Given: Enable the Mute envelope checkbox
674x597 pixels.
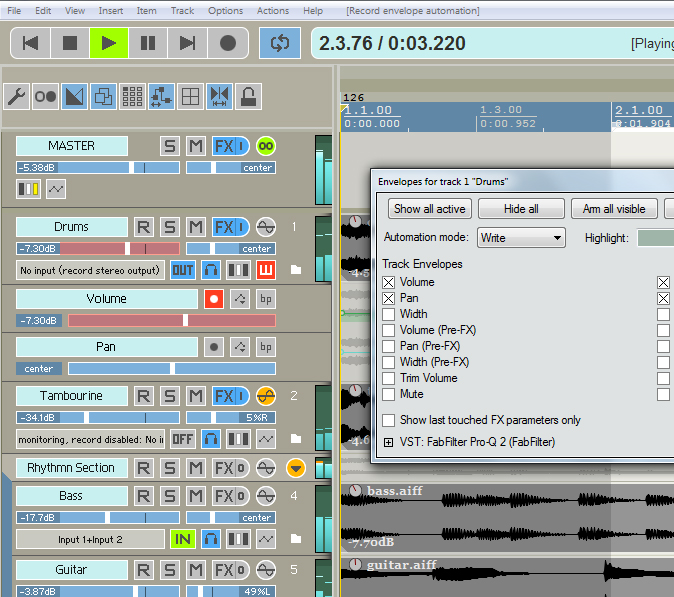Looking at the screenshot, I should (389, 394).
